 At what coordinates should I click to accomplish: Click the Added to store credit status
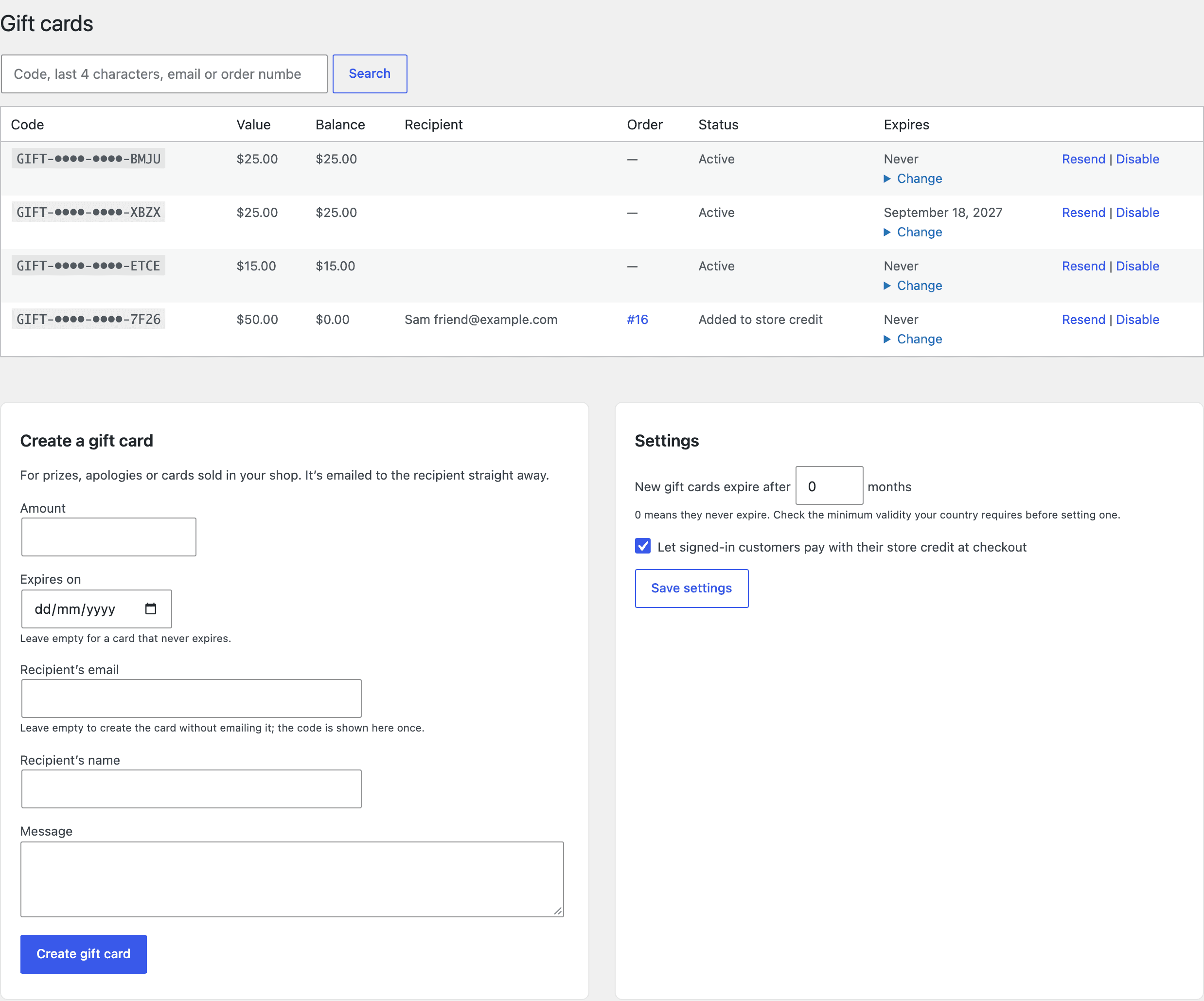760,320
